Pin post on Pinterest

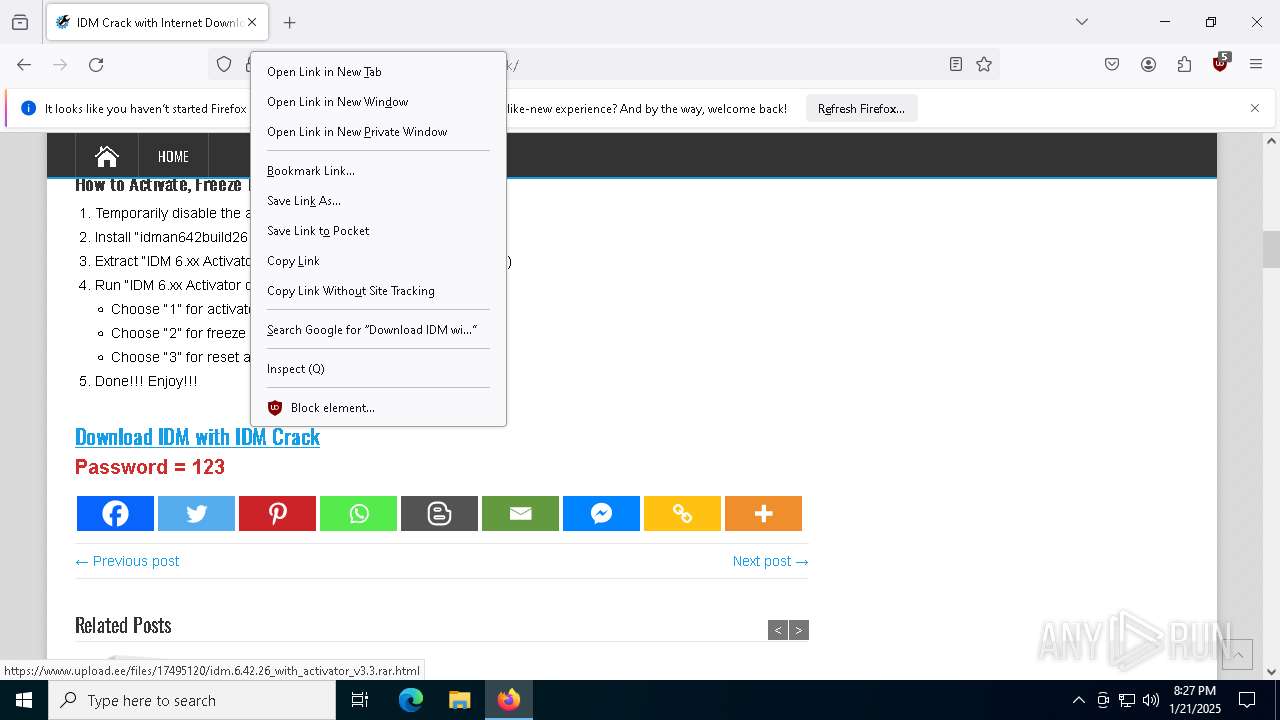(277, 513)
